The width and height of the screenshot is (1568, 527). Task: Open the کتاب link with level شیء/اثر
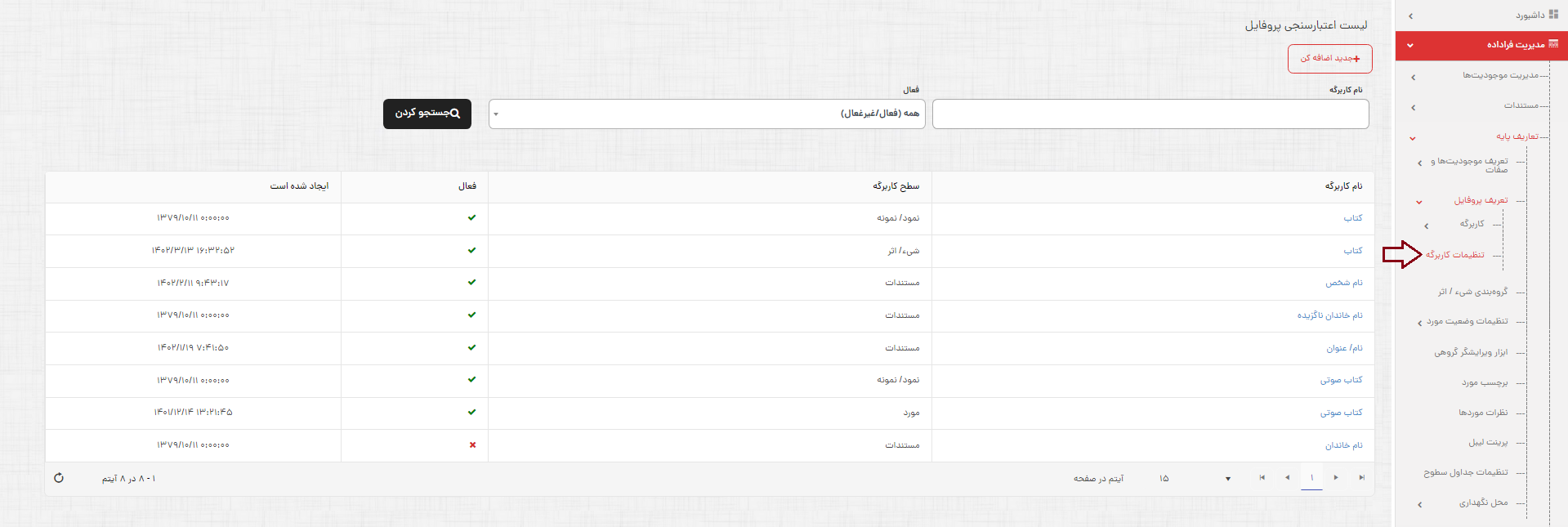click(1353, 251)
